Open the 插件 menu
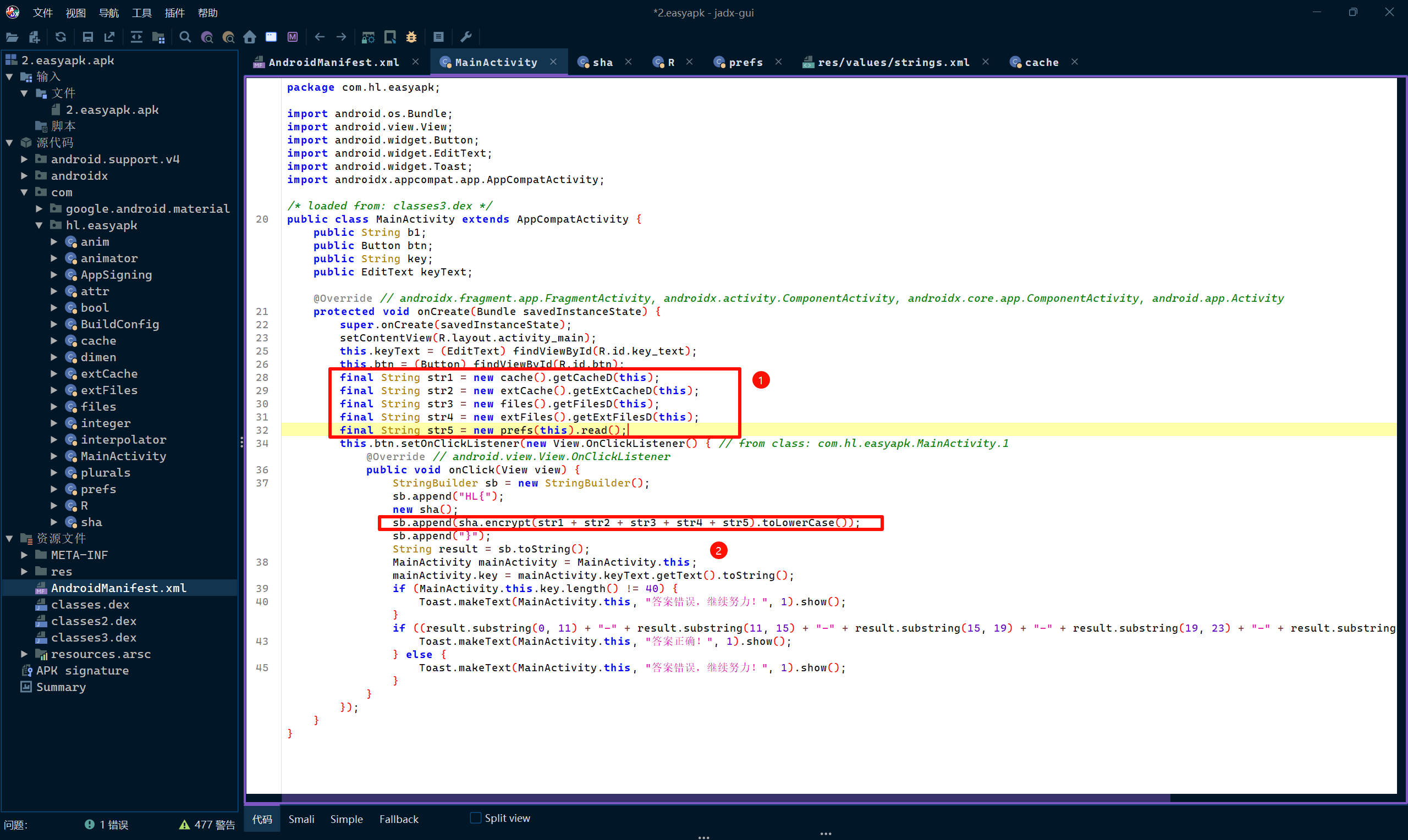This screenshot has width=1408, height=840. (x=174, y=13)
